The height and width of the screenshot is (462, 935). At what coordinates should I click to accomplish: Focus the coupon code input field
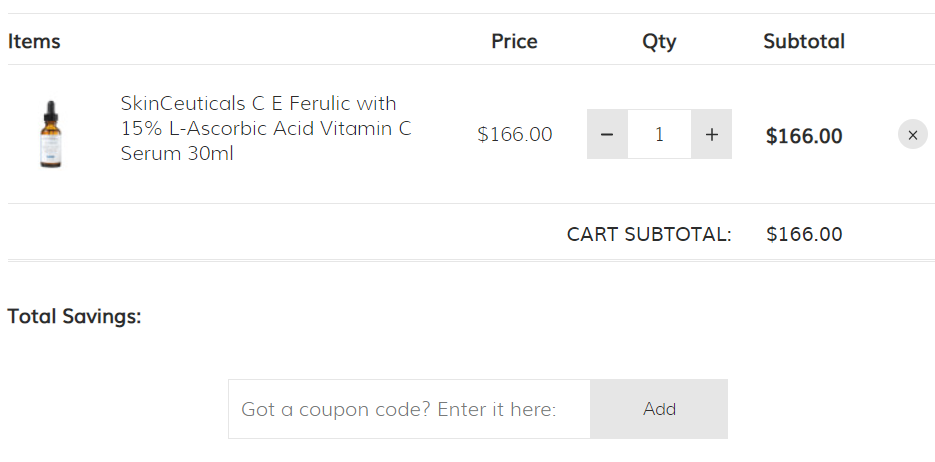[x=409, y=409]
